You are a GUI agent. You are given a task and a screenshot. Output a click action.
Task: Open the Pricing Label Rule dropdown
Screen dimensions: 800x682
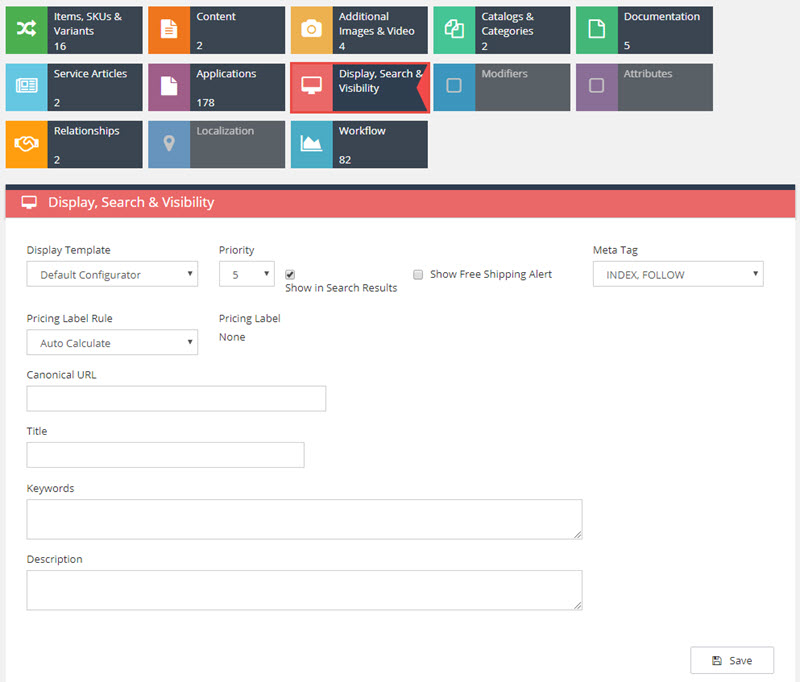click(x=112, y=343)
